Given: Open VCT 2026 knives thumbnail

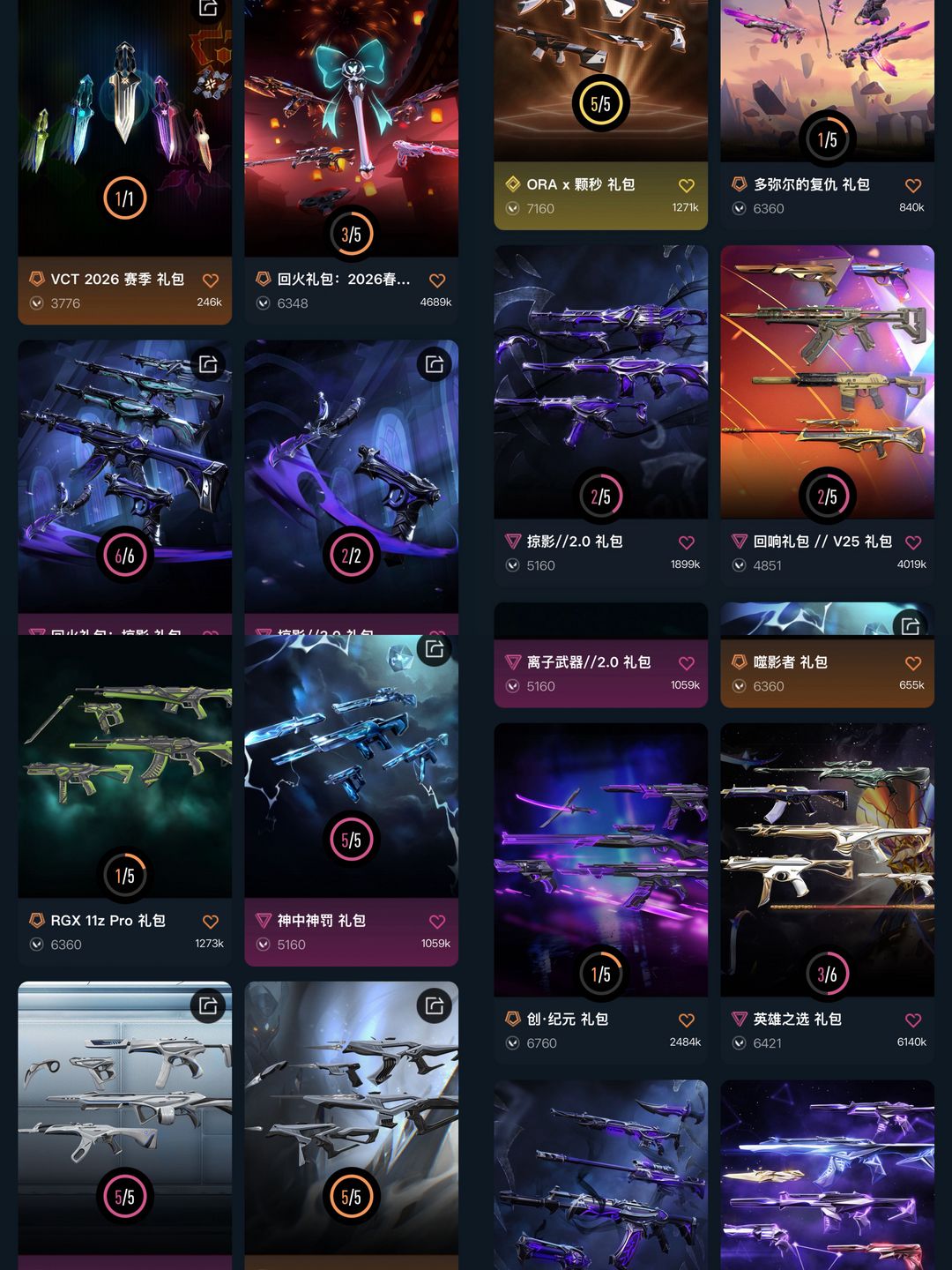Looking at the screenshot, I should coord(125,128).
